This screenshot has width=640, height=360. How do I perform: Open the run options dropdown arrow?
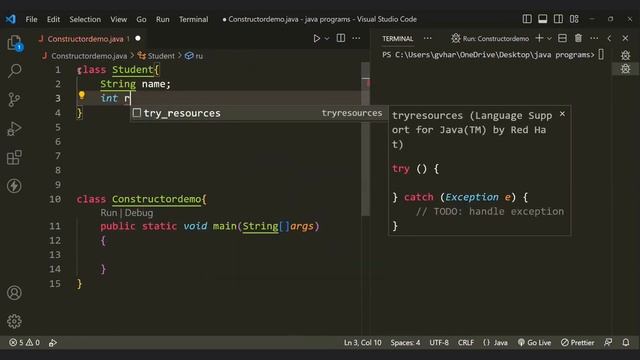(x=327, y=39)
